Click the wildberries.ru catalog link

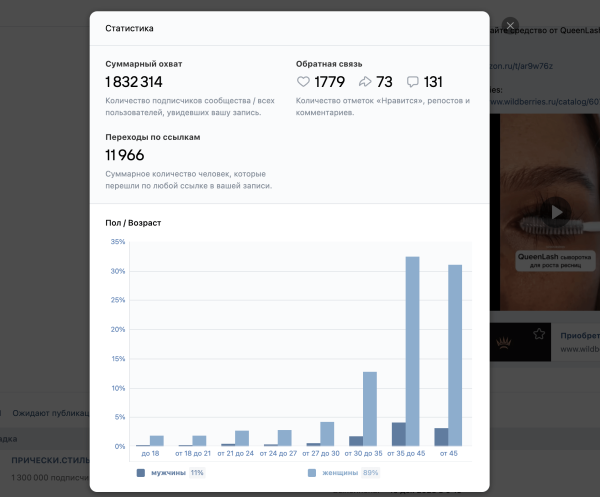point(545,102)
